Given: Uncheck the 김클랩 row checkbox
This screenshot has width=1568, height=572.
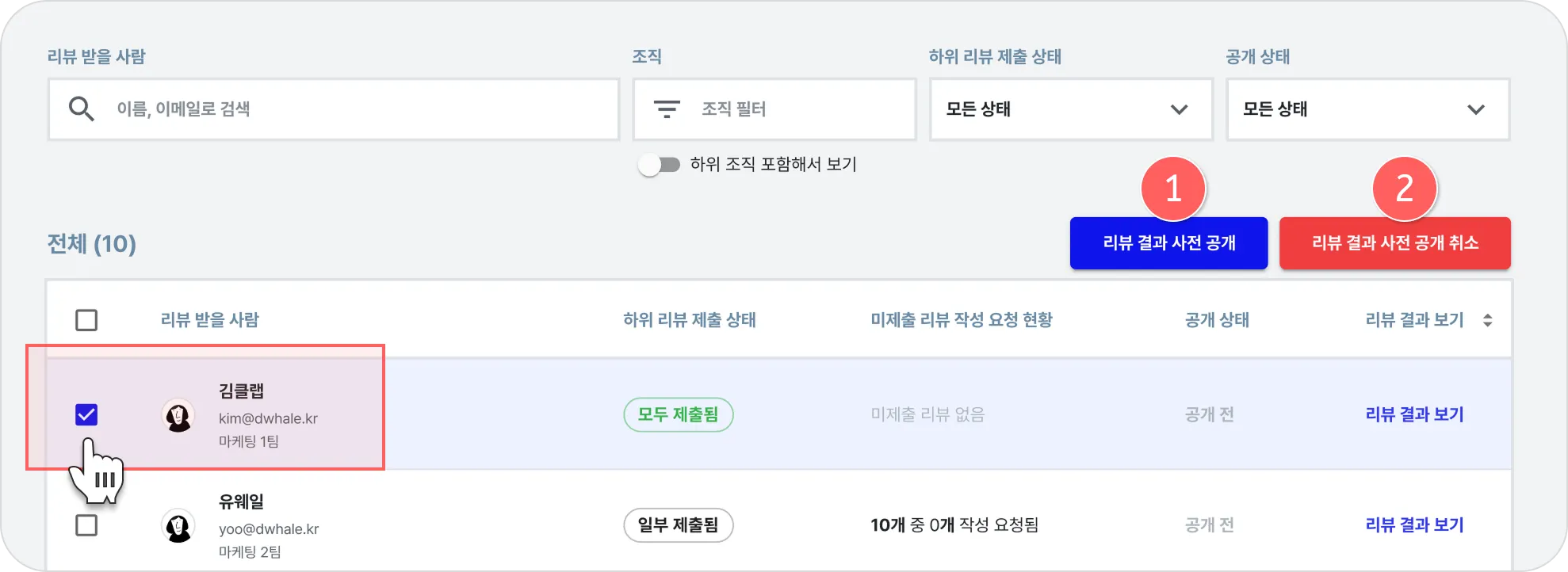Looking at the screenshot, I should [86, 414].
